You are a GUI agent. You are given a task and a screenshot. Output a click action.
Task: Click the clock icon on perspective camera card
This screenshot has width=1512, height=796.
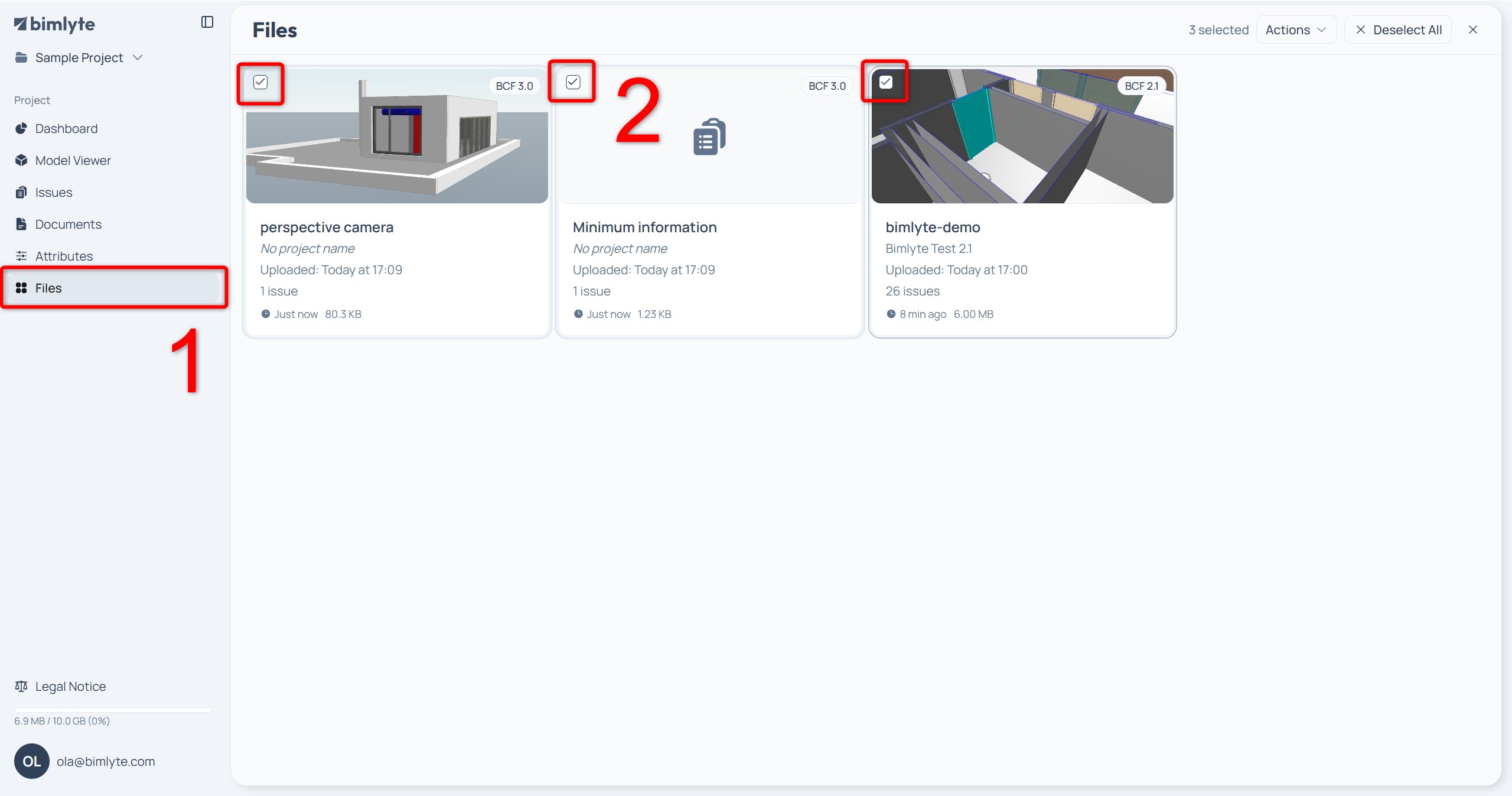click(x=266, y=314)
